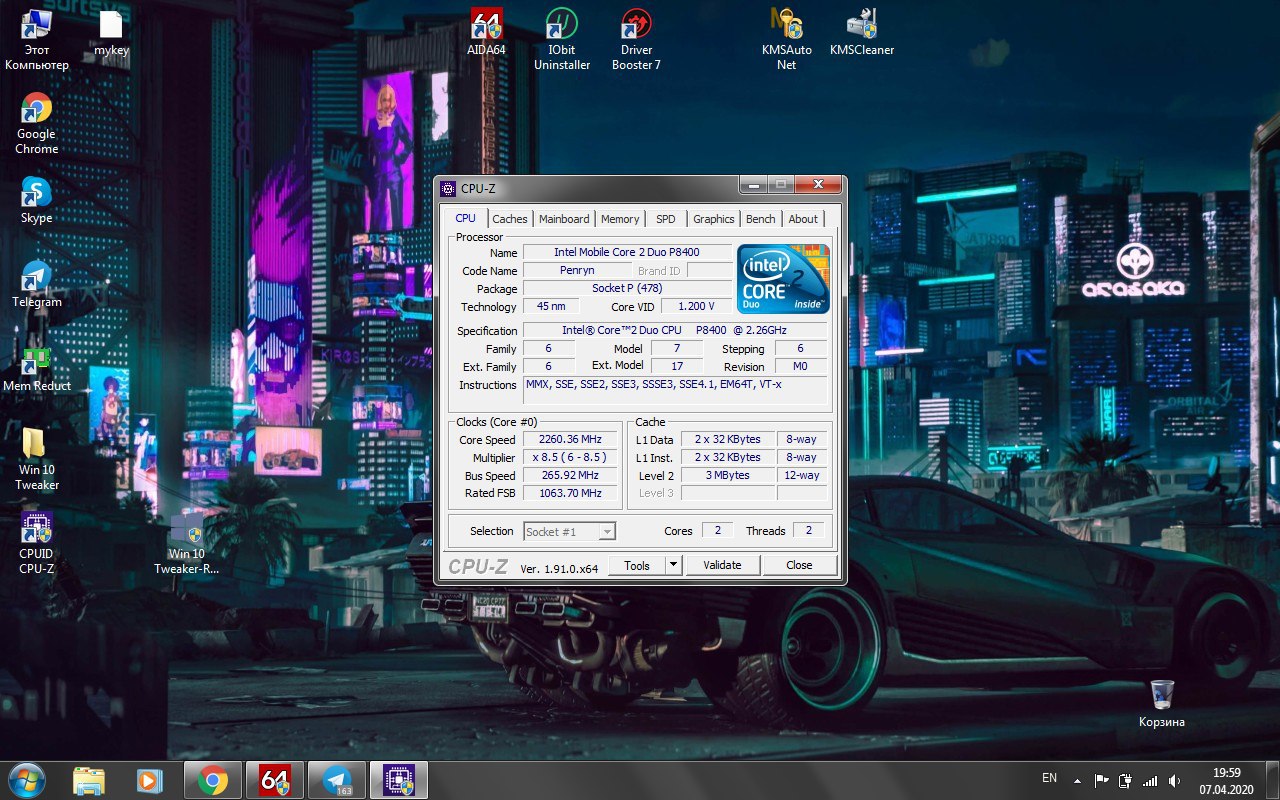Click the CPU-Z taskbar button
The height and width of the screenshot is (800, 1280).
(x=399, y=780)
